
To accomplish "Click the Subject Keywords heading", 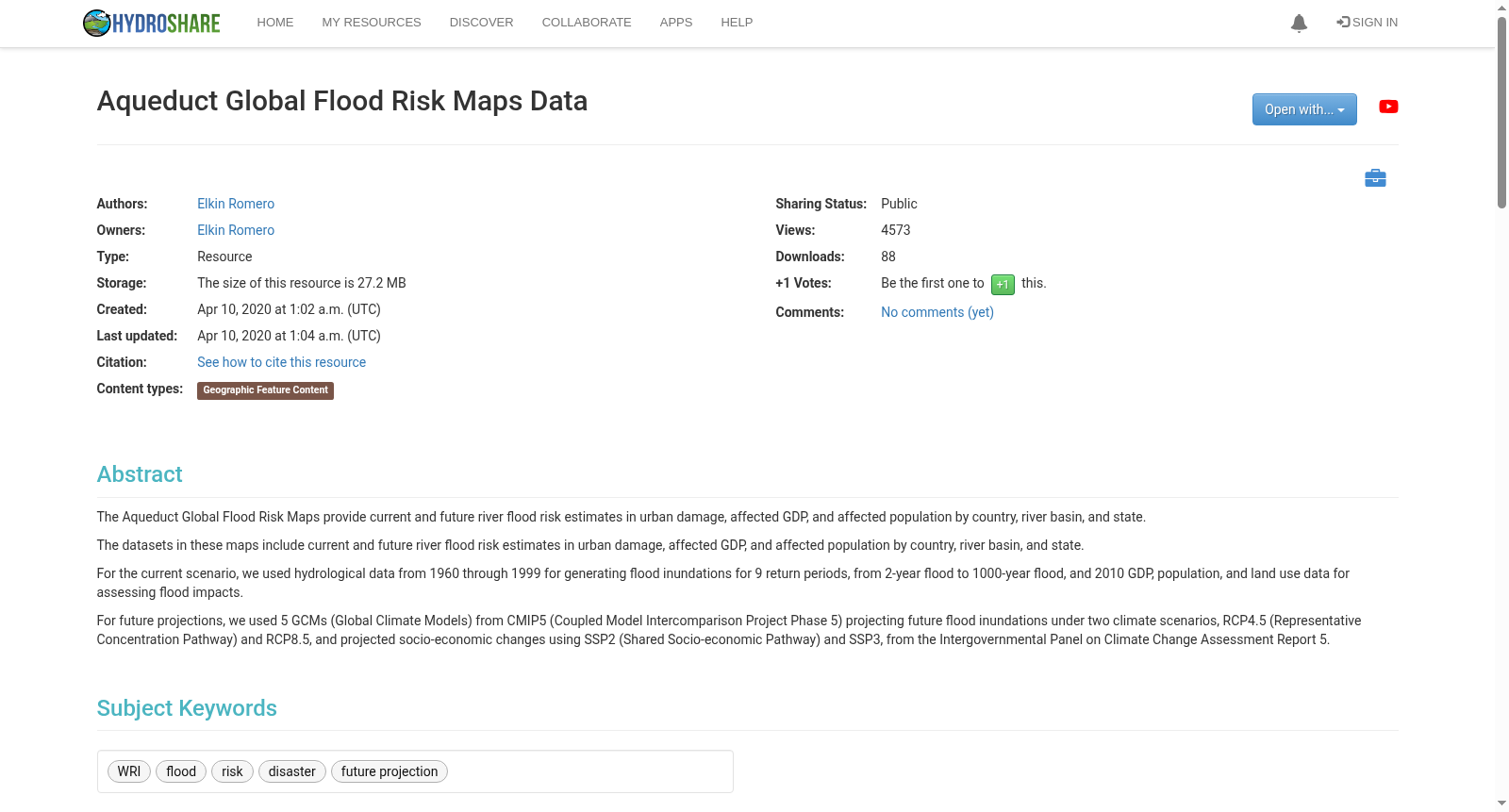I will [x=187, y=708].
